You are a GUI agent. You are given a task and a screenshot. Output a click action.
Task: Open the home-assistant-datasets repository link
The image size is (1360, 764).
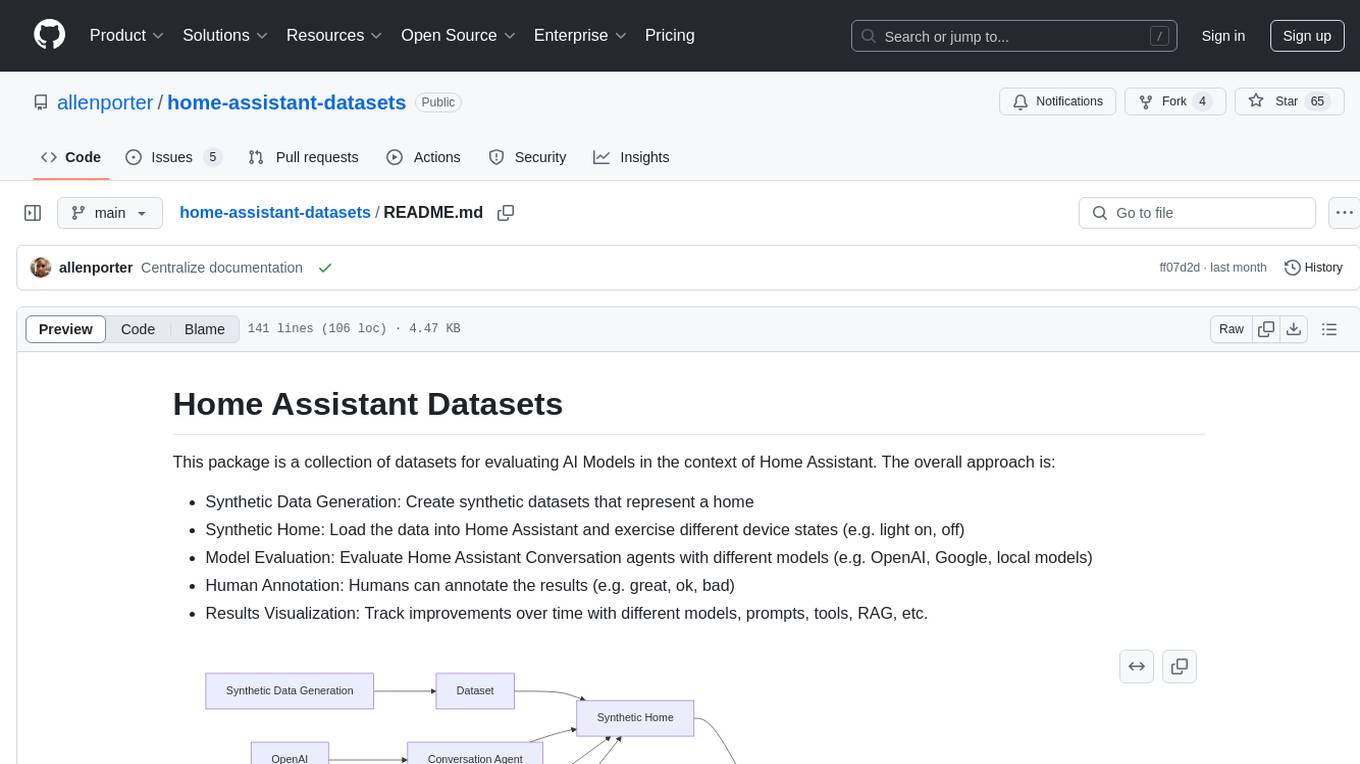click(x=286, y=102)
